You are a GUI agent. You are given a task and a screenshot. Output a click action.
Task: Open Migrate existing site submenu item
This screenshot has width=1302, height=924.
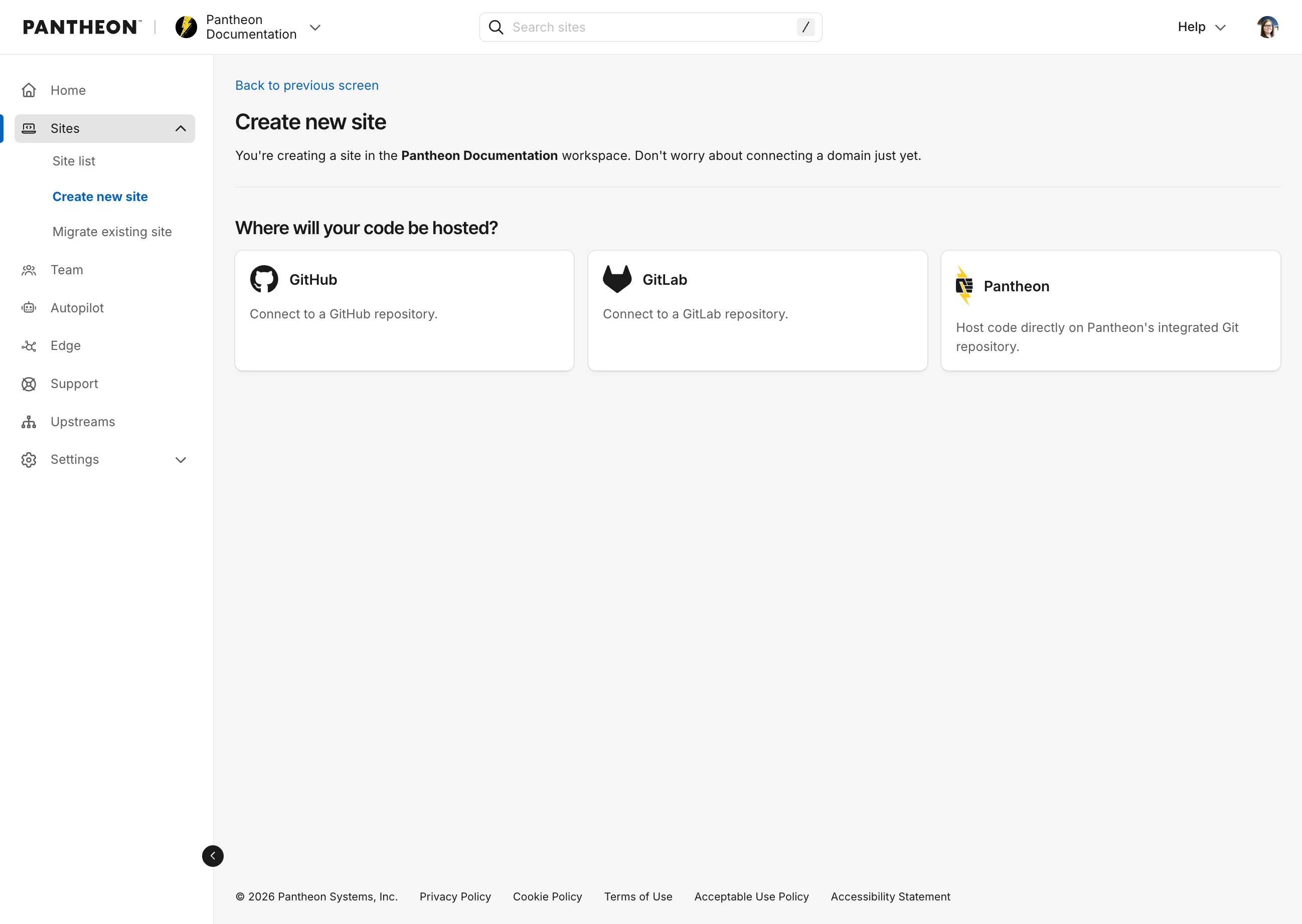(x=112, y=232)
